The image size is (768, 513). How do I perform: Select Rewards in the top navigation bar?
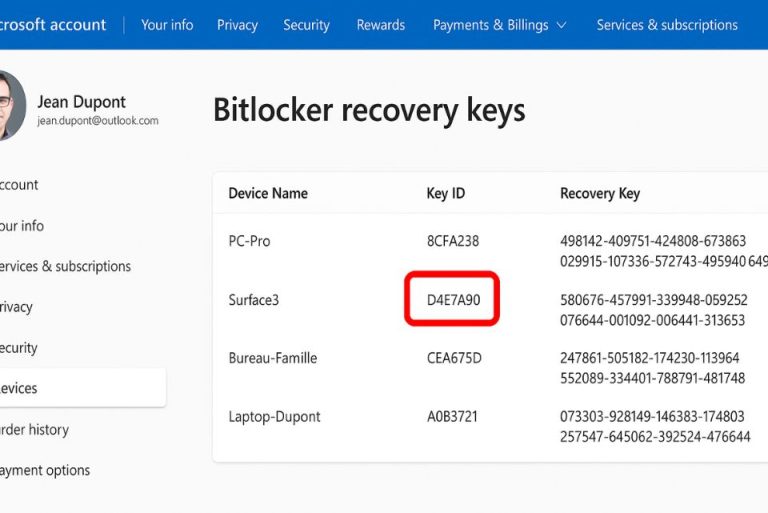point(381,25)
